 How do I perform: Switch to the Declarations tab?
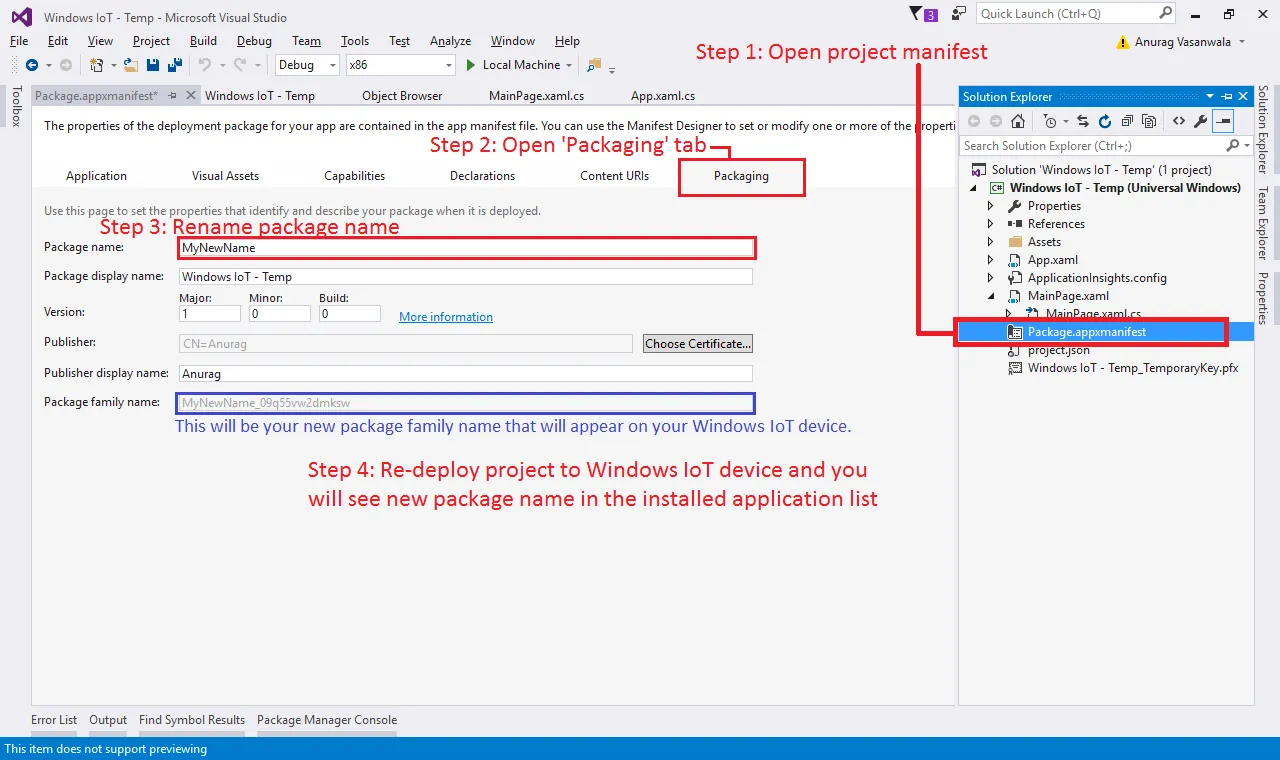(x=483, y=176)
